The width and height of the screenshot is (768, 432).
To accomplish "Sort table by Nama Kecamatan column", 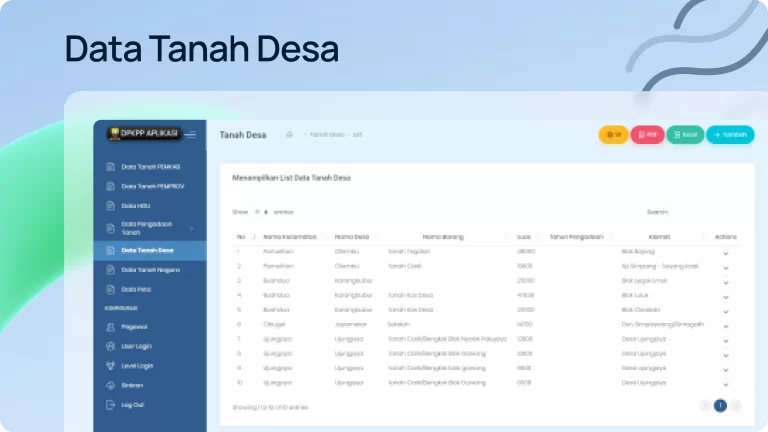I will tap(293, 237).
